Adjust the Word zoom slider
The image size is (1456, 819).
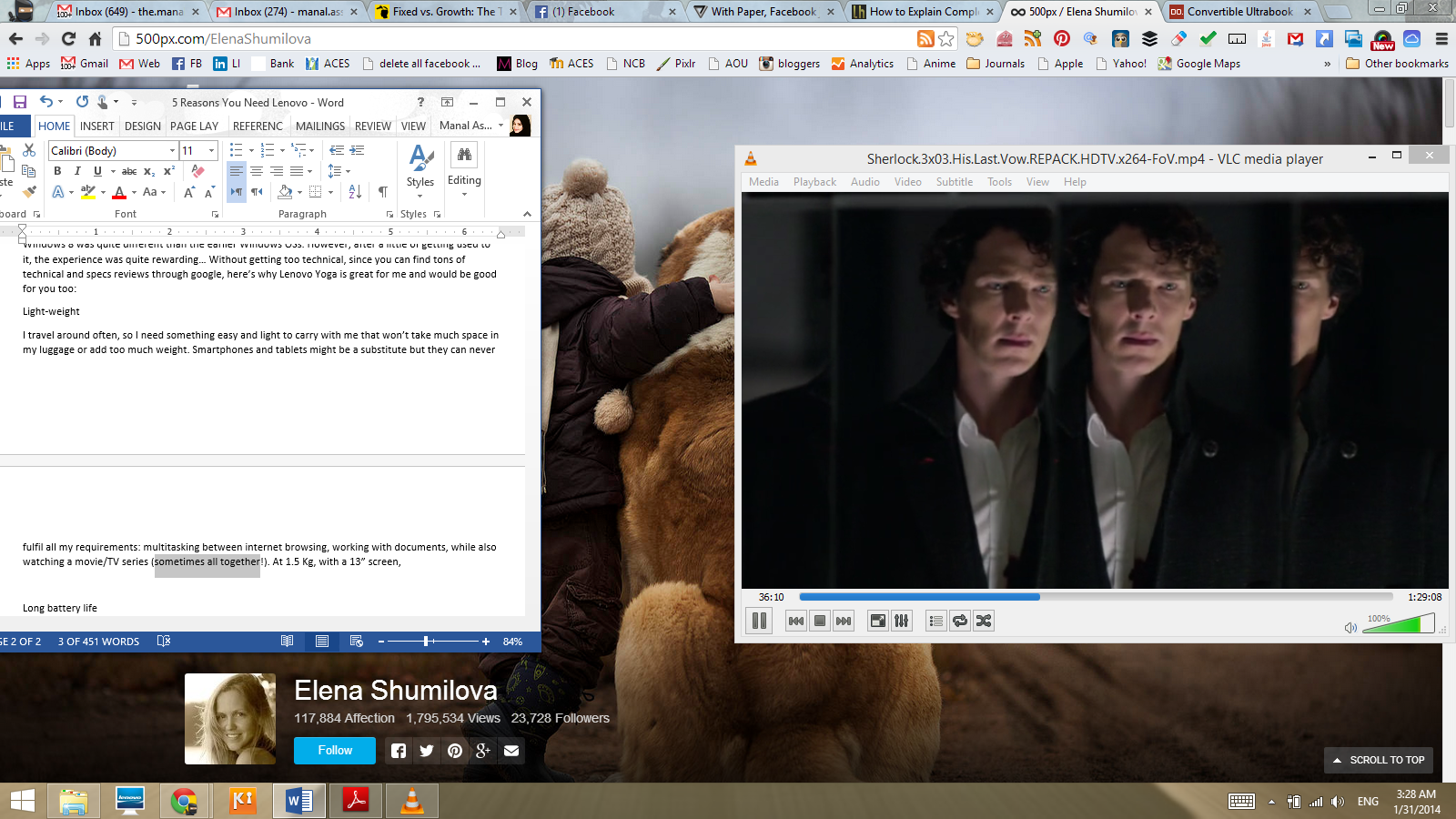[434, 642]
